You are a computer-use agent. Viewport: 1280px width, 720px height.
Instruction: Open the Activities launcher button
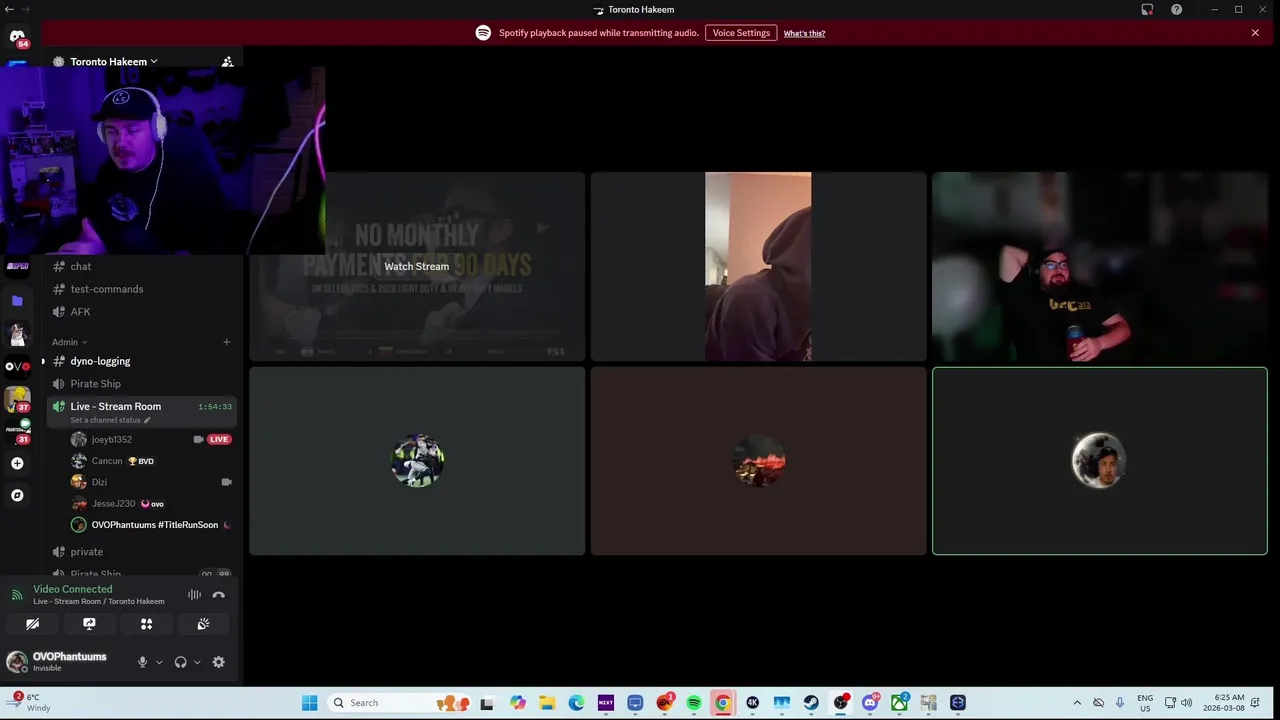coord(146,624)
